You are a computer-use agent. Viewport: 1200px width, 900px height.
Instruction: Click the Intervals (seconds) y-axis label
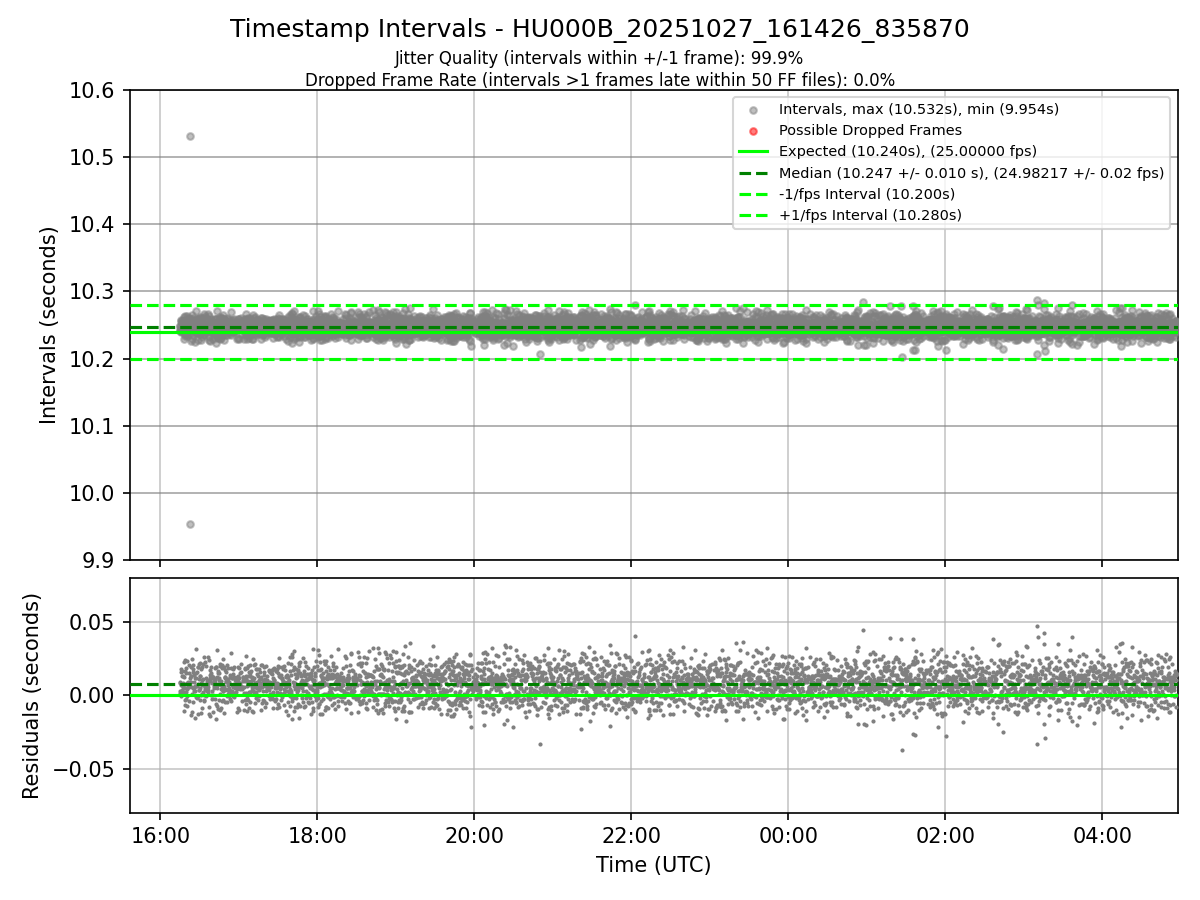tap(49, 325)
